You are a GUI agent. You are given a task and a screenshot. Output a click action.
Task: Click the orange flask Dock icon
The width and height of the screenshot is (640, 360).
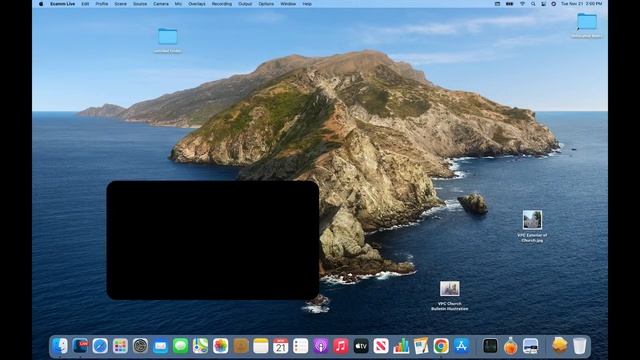coord(510,346)
